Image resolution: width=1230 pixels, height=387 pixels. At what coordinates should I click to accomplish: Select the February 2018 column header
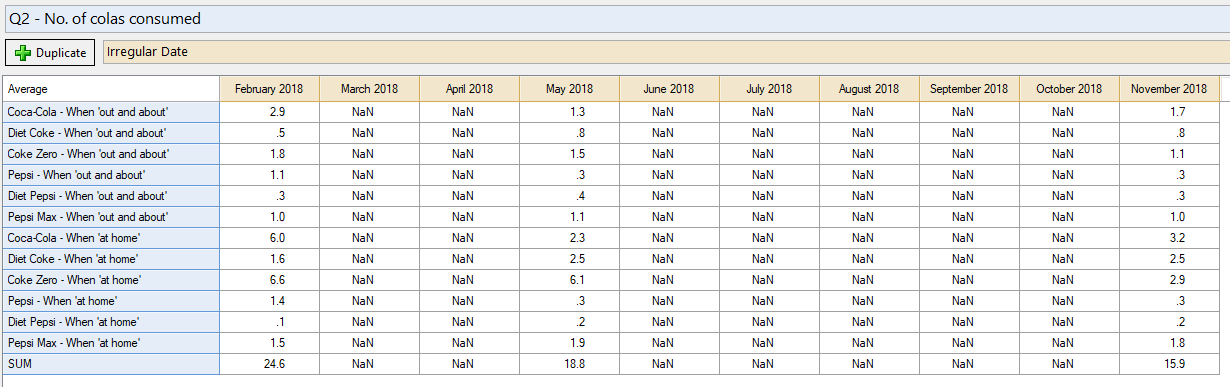coord(269,89)
